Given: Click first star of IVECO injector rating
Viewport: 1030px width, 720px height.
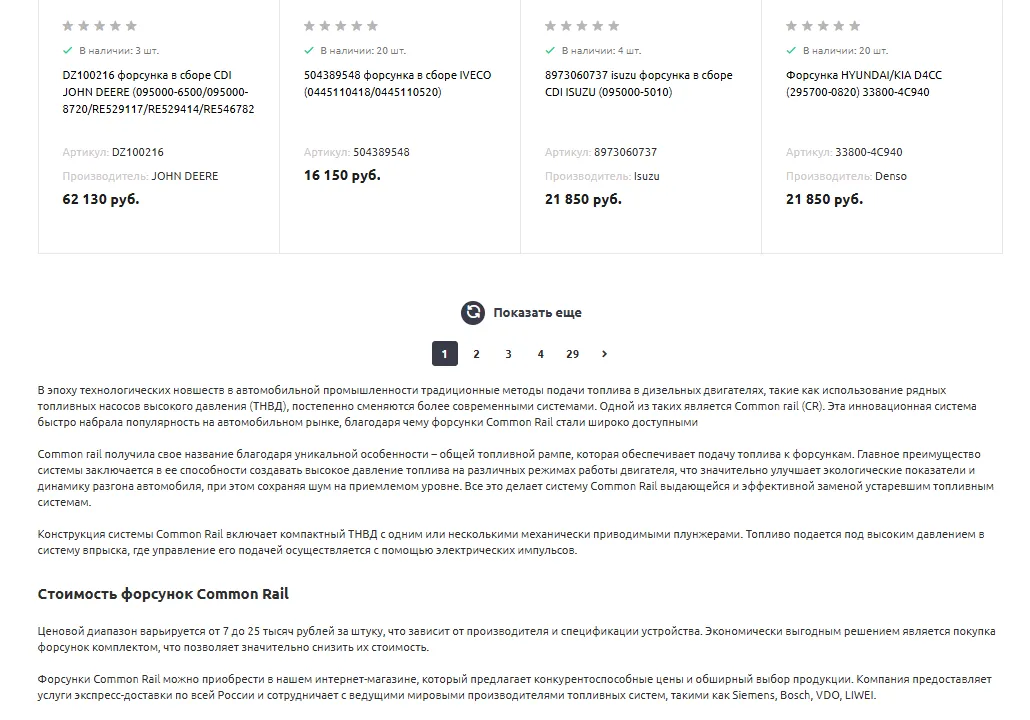Looking at the screenshot, I should point(309,26).
